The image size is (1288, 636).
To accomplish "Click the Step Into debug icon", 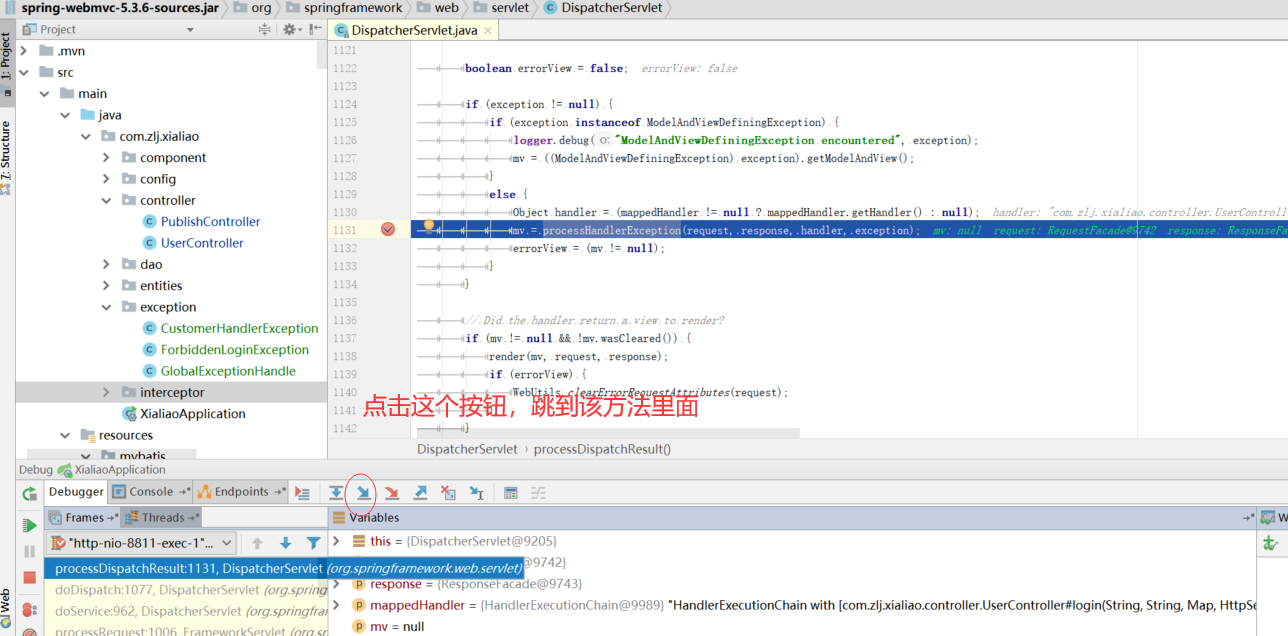I will 364,493.
